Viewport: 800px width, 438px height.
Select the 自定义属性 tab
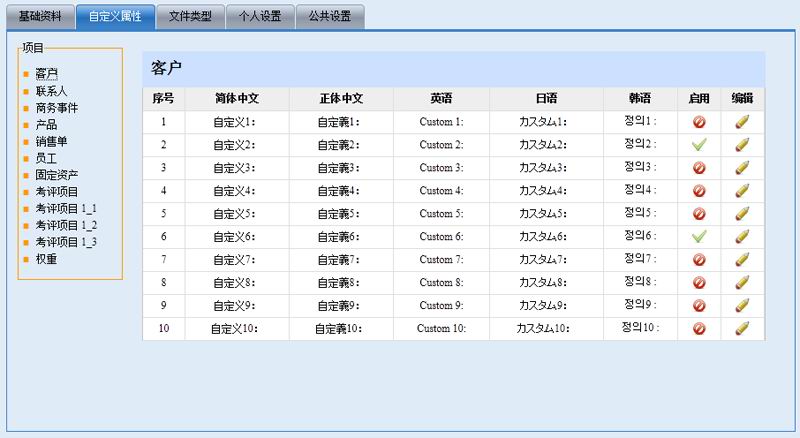115,17
